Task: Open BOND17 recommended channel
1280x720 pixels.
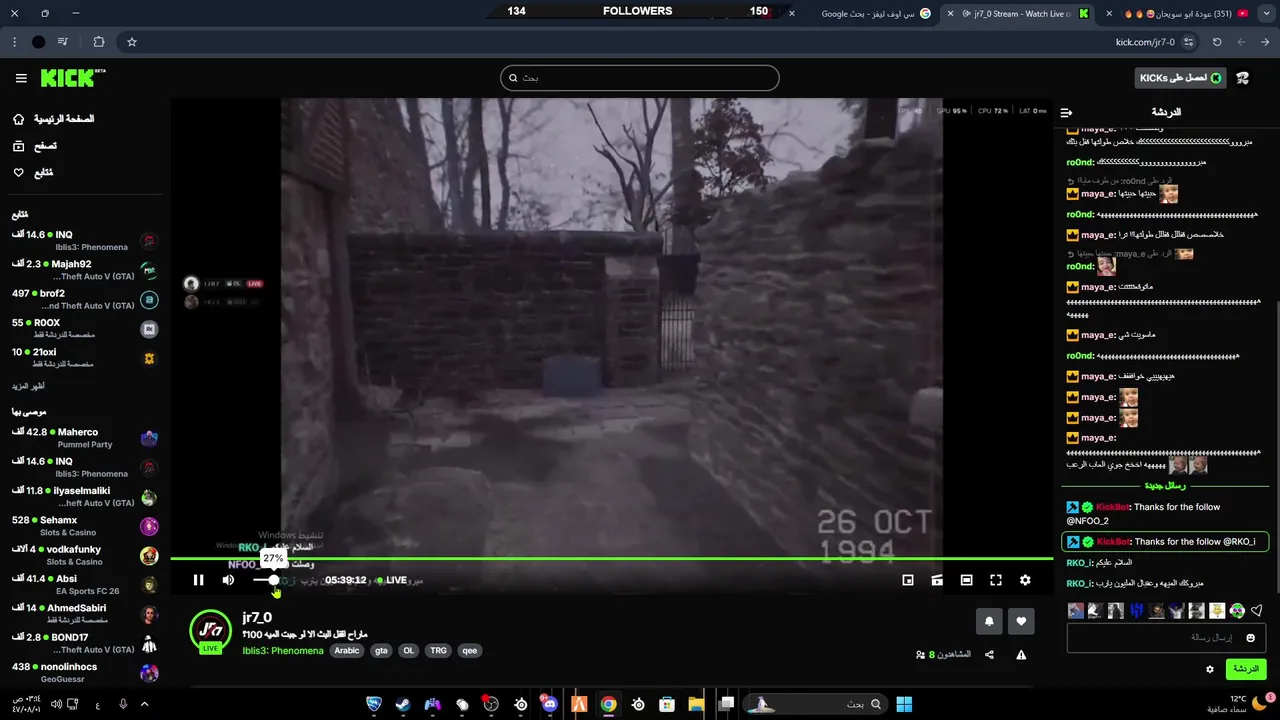Action: pos(85,643)
